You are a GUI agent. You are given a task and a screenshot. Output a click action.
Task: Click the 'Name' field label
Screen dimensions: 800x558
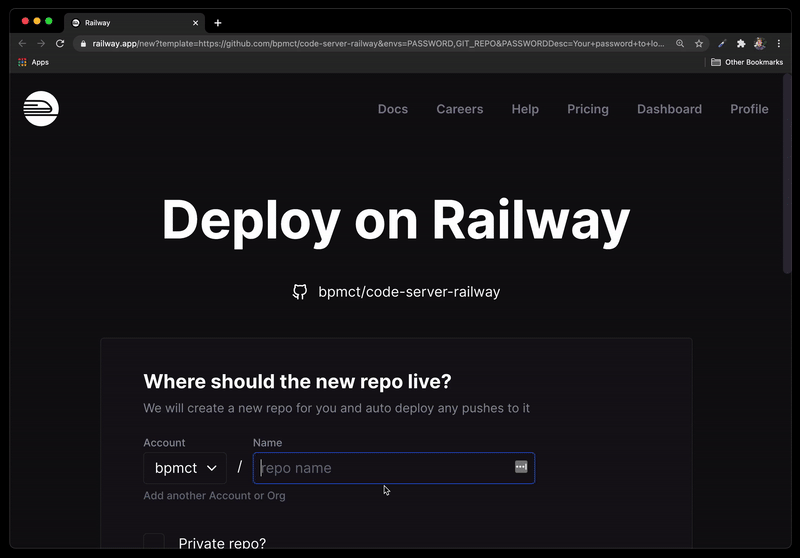tap(267, 443)
